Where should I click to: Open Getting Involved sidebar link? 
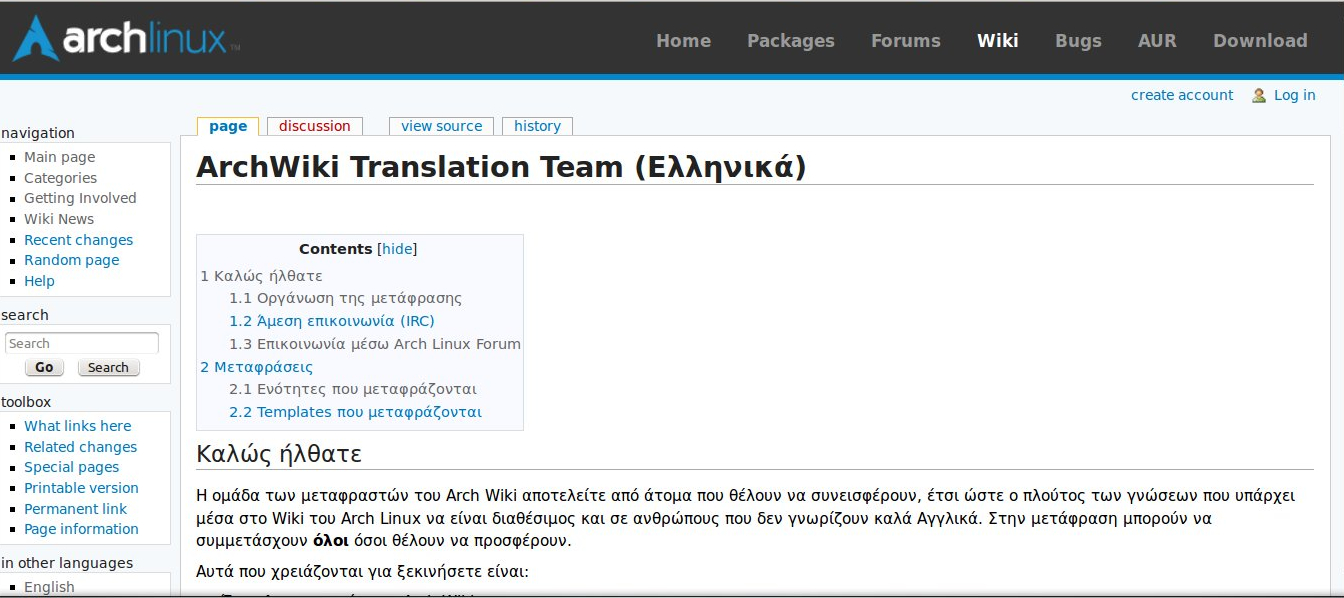(x=80, y=198)
